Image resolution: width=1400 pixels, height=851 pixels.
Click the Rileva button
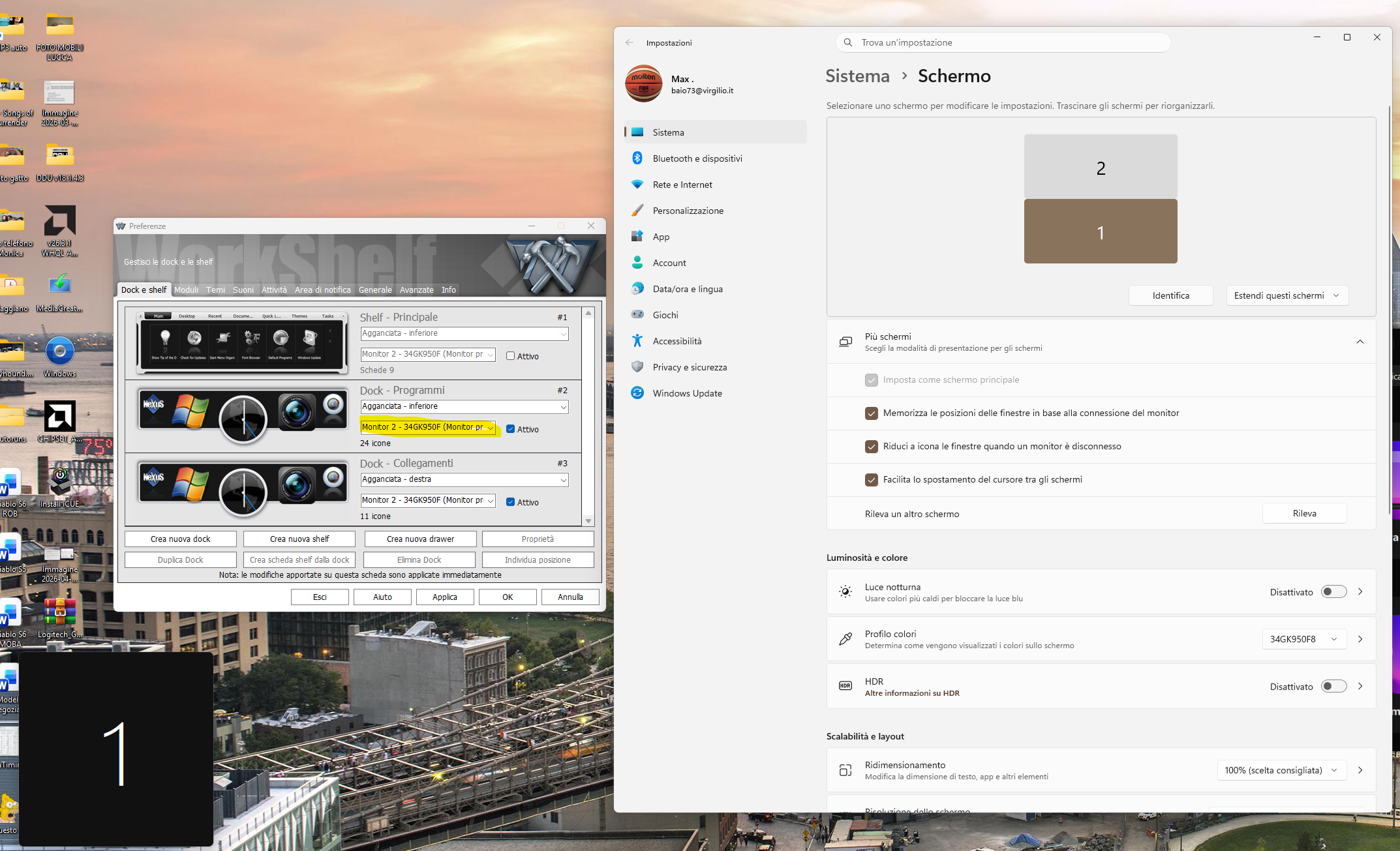point(1305,513)
